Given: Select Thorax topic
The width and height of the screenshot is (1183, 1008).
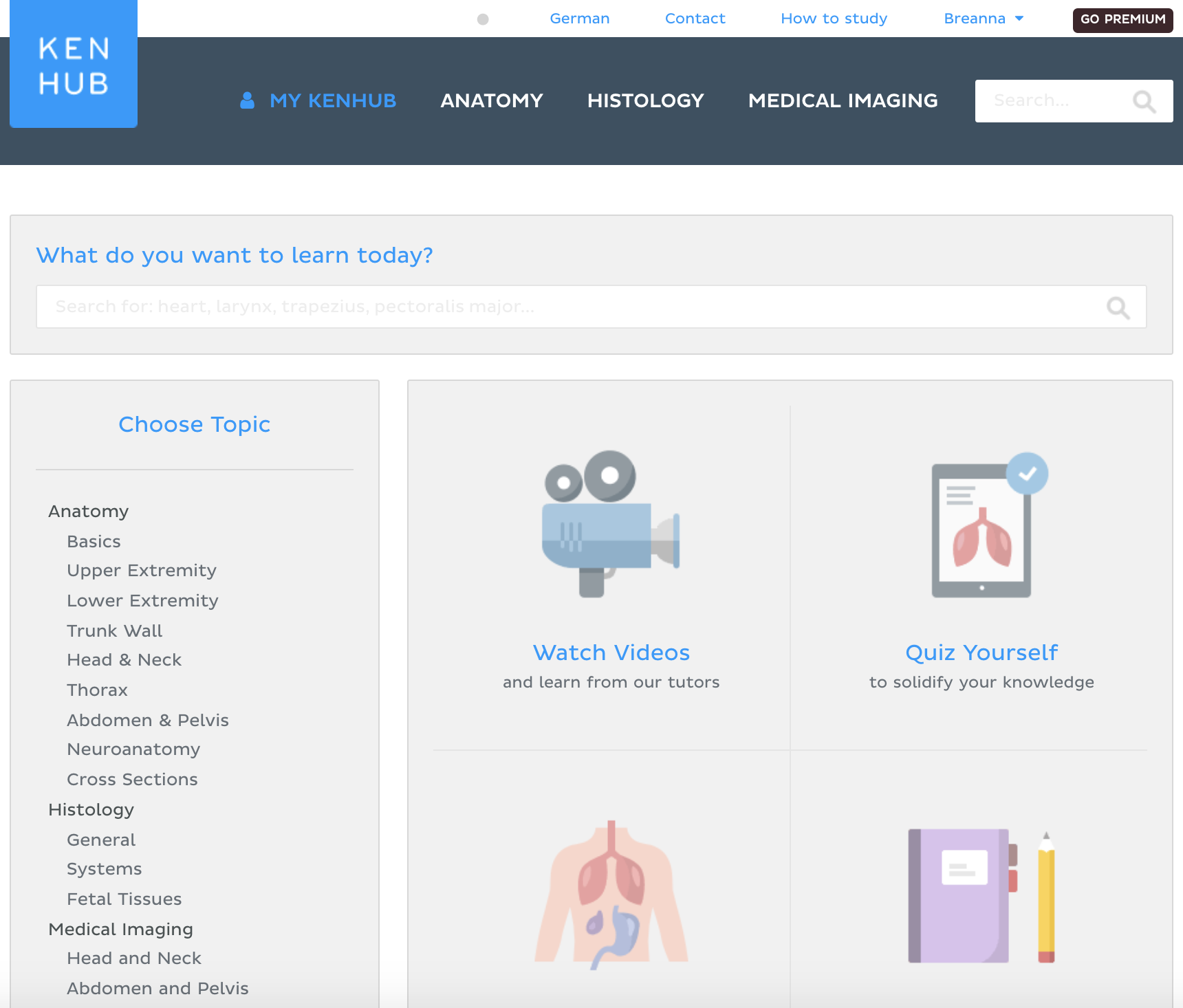Looking at the screenshot, I should click(x=98, y=690).
